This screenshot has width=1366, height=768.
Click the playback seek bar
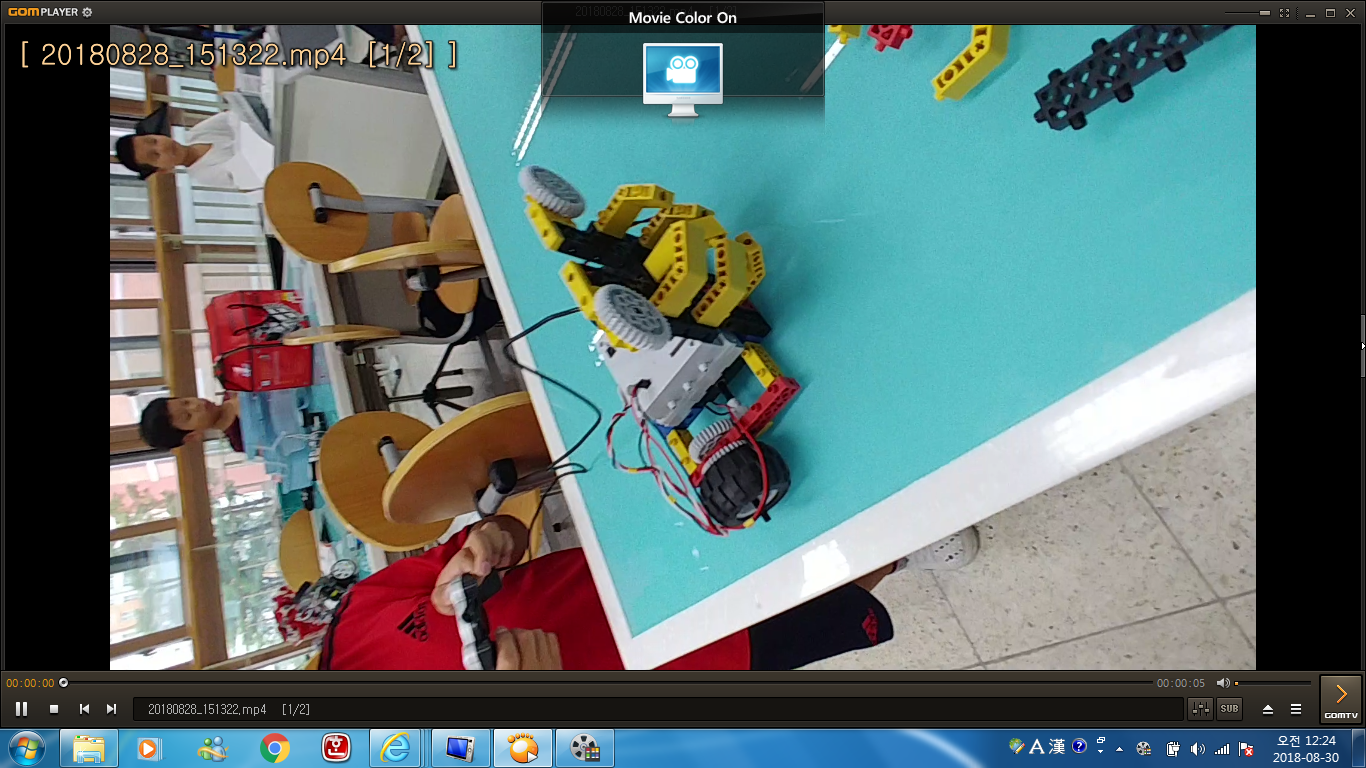pyautogui.click(x=607, y=683)
